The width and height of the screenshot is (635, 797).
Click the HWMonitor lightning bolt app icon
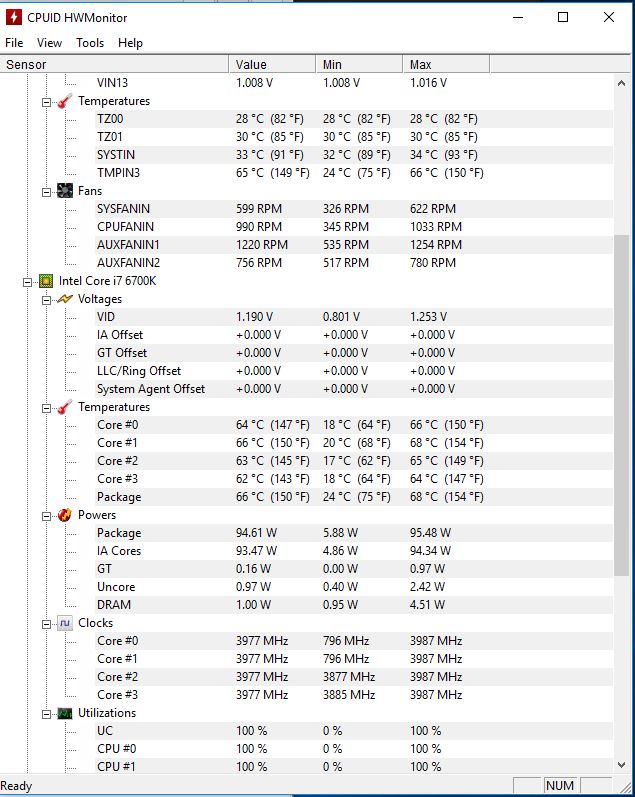(x=14, y=17)
